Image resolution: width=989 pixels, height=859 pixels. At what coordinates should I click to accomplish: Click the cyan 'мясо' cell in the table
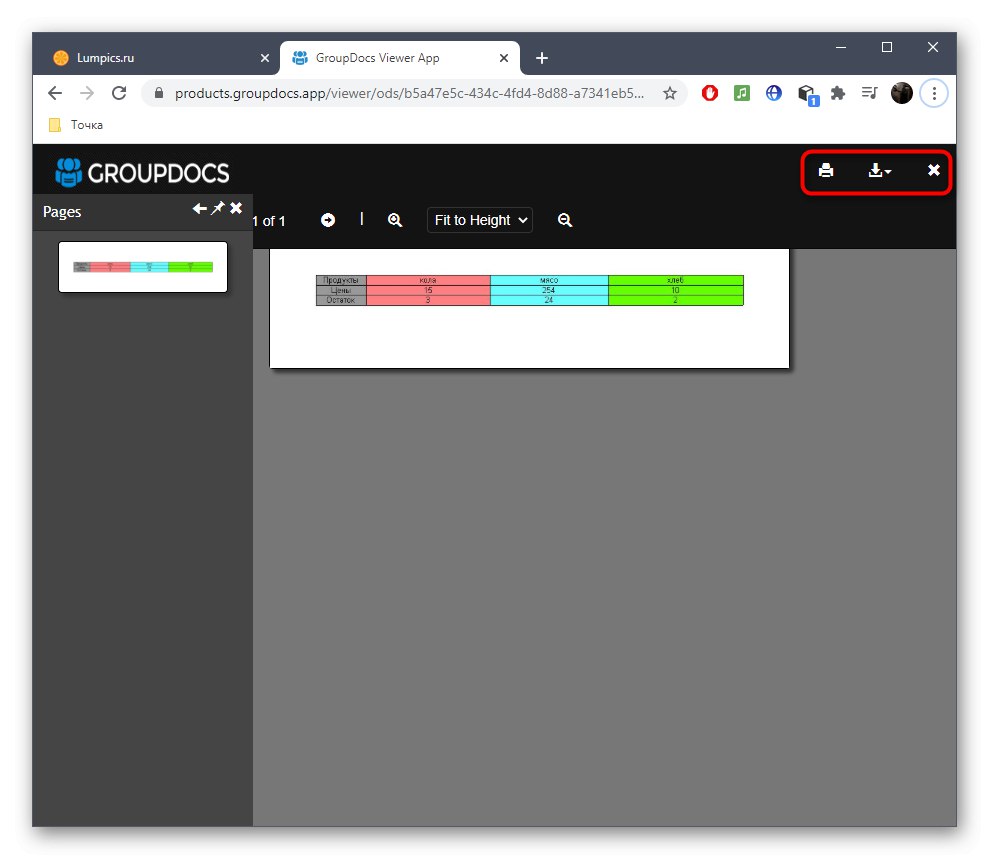pyautogui.click(x=549, y=280)
